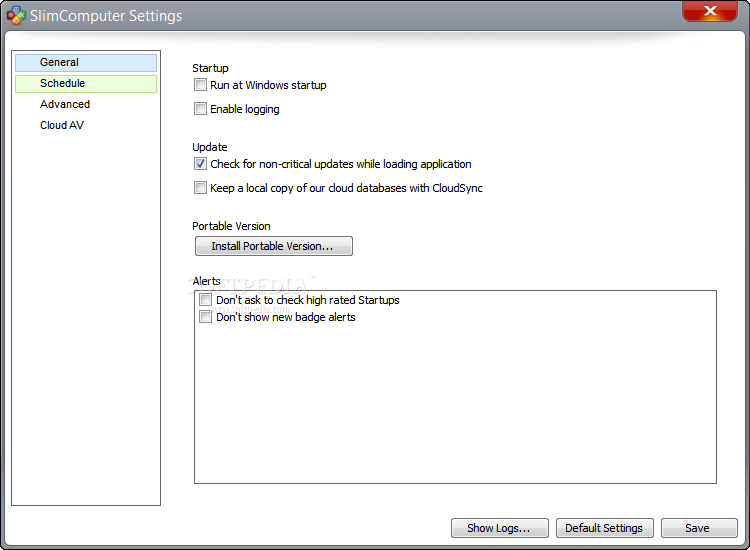Click the SlimComputer app icon in title bar
This screenshot has width=750, height=550.
click(x=16, y=15)
